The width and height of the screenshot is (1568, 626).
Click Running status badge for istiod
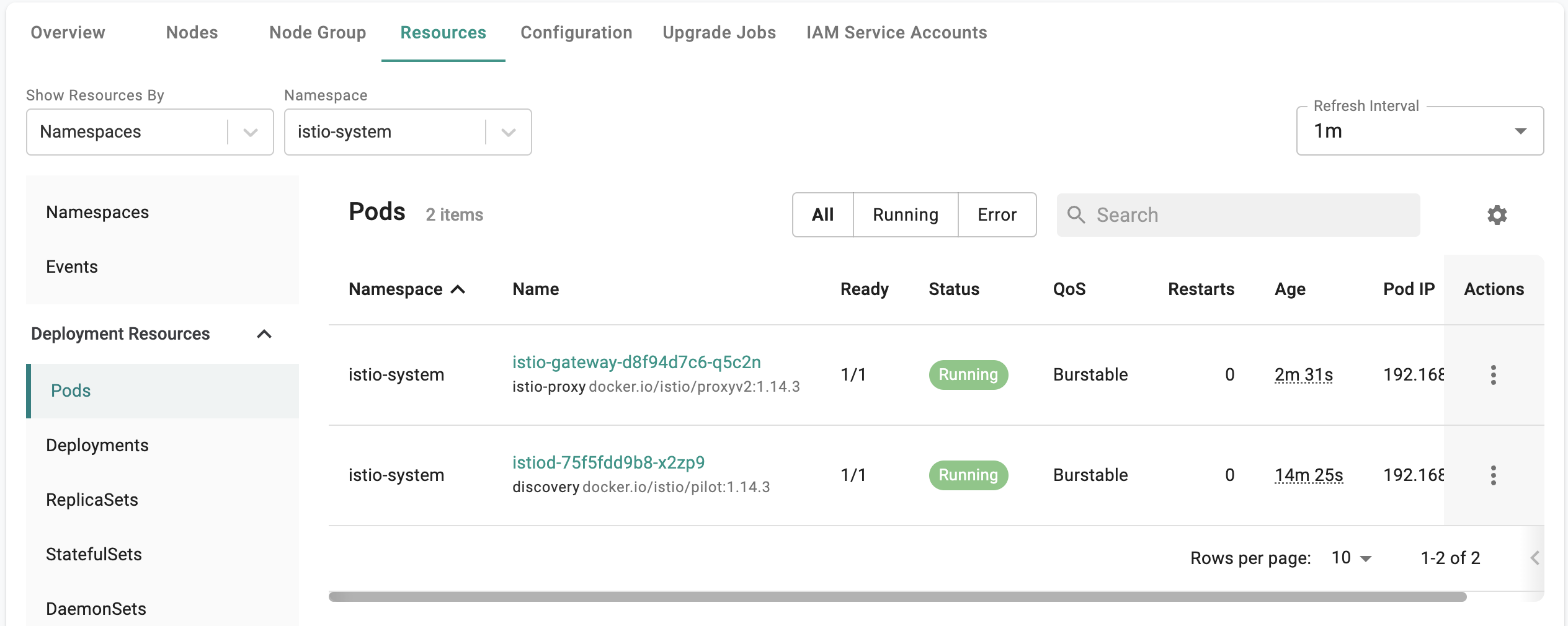(x=968, y=475)
